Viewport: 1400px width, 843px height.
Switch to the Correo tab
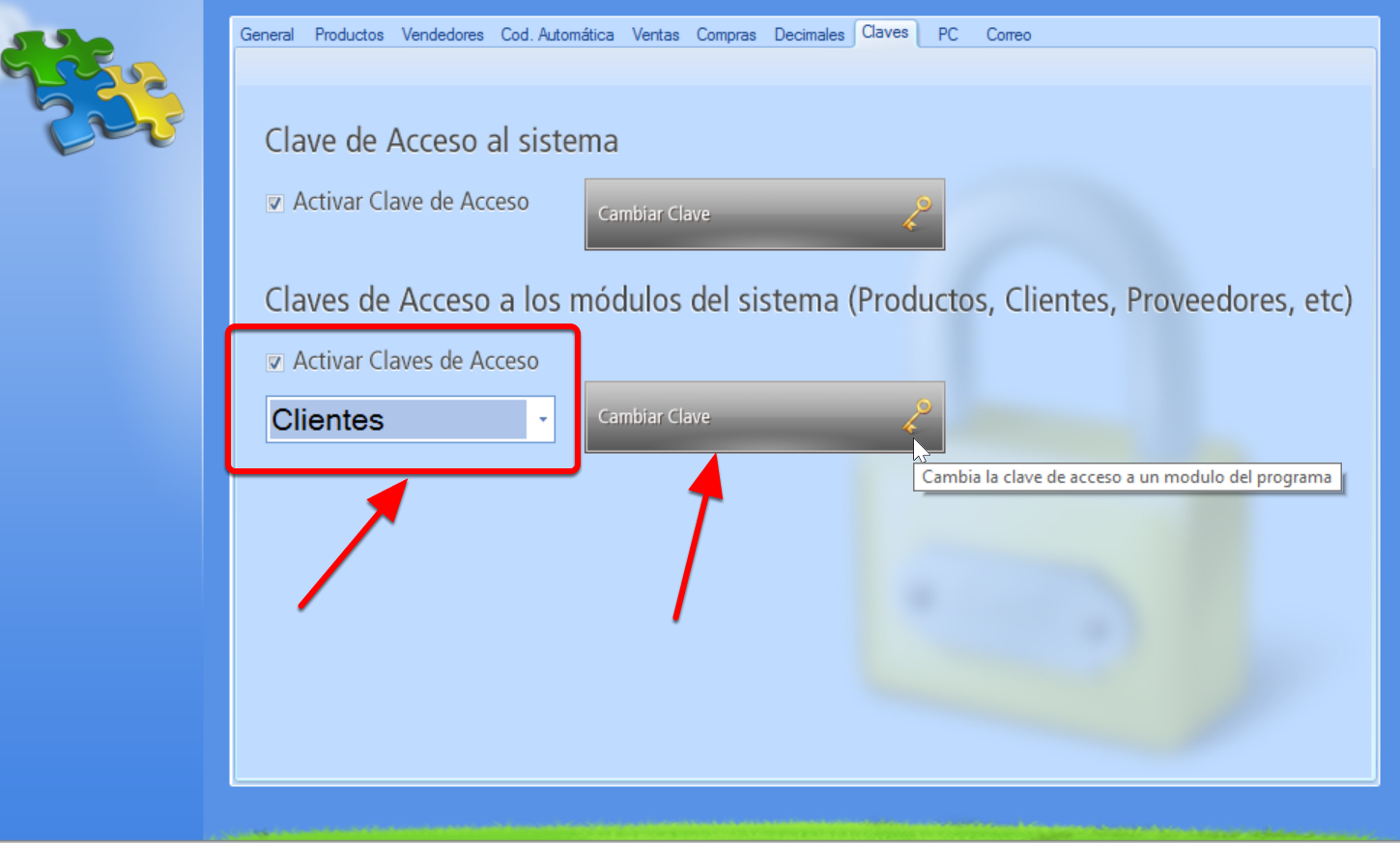coord(1008,35)
